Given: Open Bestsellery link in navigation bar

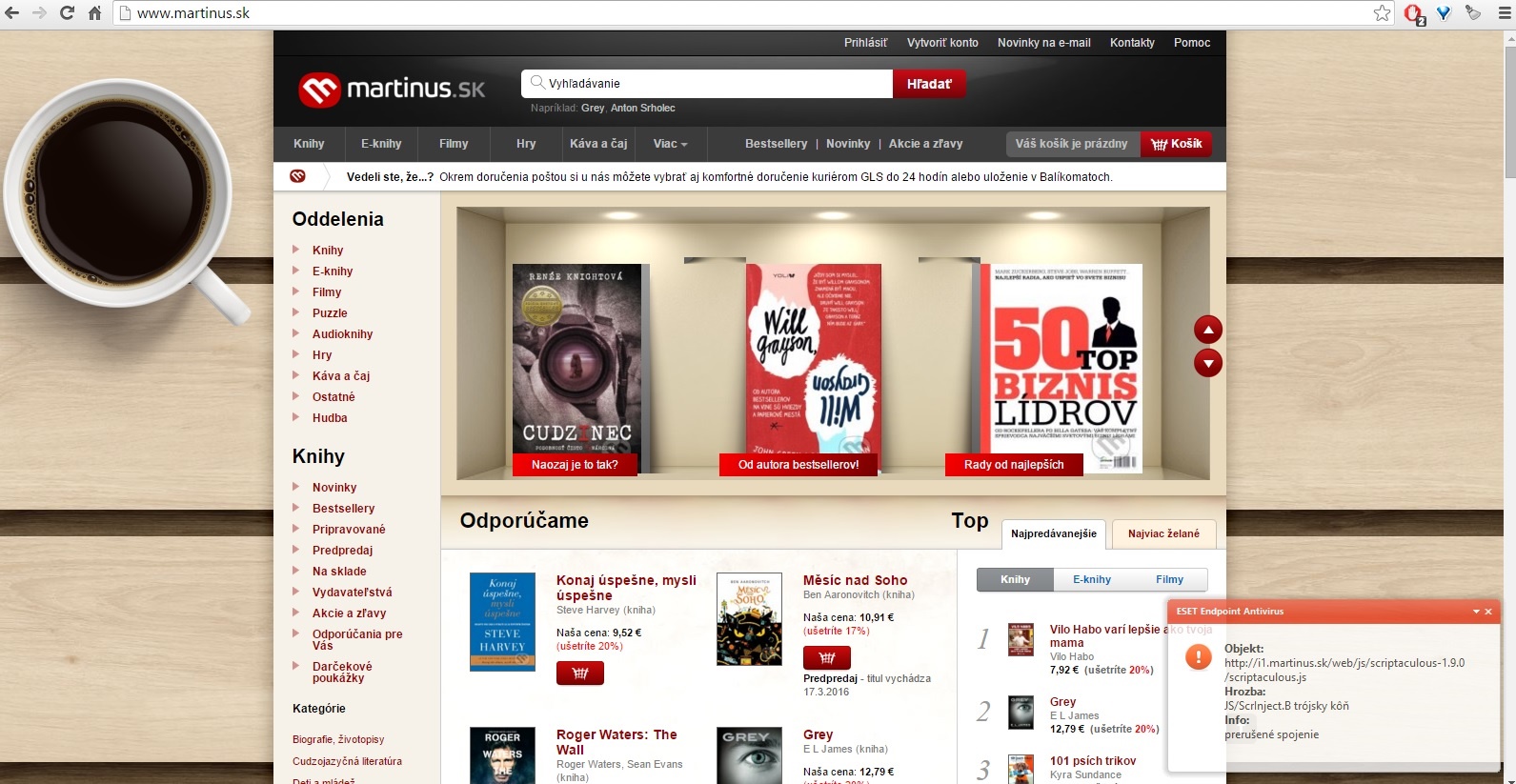Looking at the screenshot, I should (x=776, y=144).
